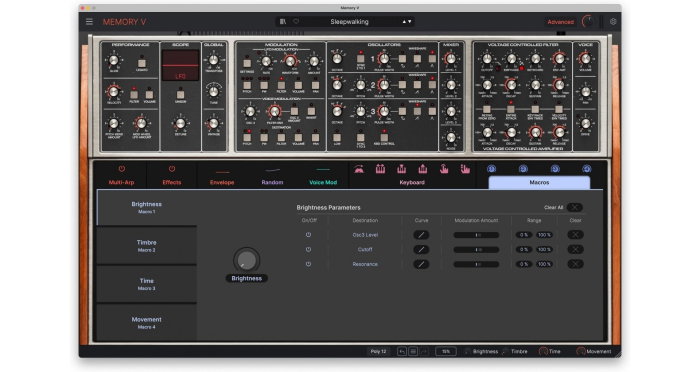Click the Cutoff range maximum 100 % field

[544, 250]
